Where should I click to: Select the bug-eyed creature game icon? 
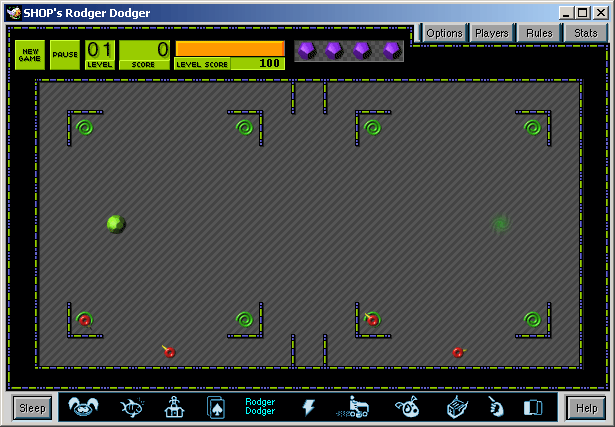tap(408, 407)
